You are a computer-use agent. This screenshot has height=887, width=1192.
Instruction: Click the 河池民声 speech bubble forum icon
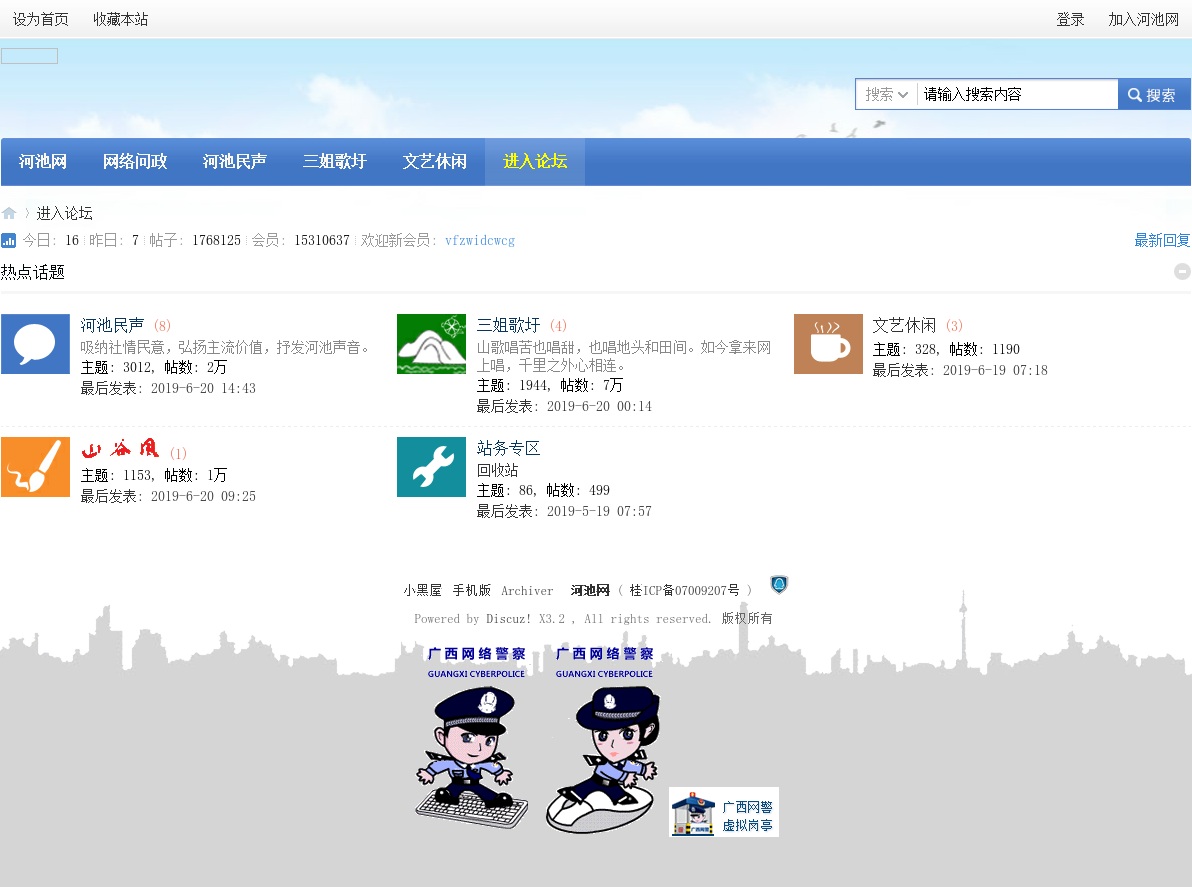click(35, 344)
